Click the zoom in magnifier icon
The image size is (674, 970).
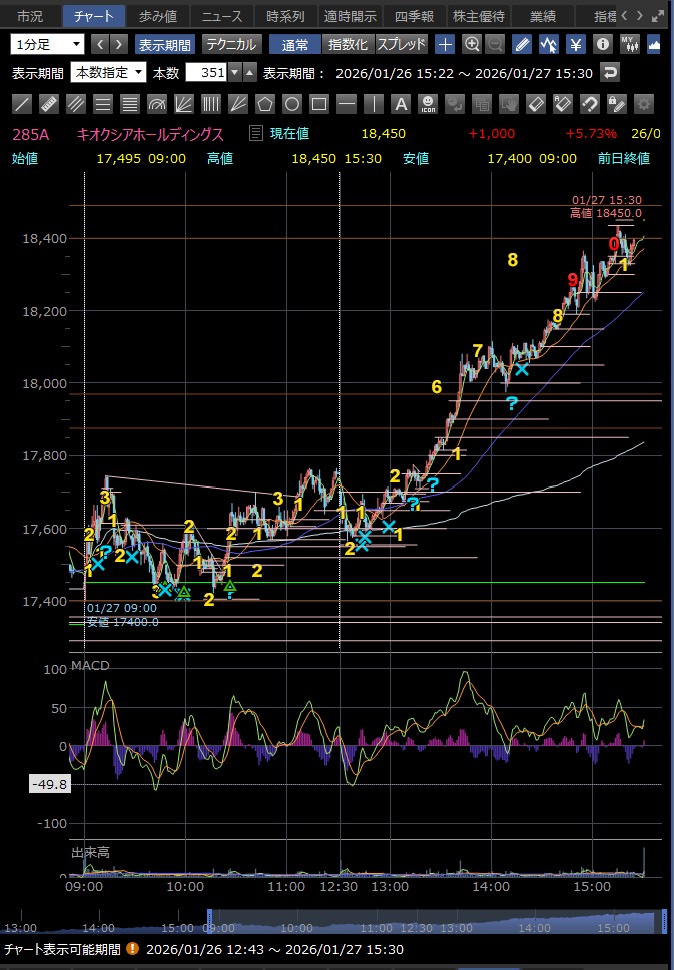tap(471, 44)
